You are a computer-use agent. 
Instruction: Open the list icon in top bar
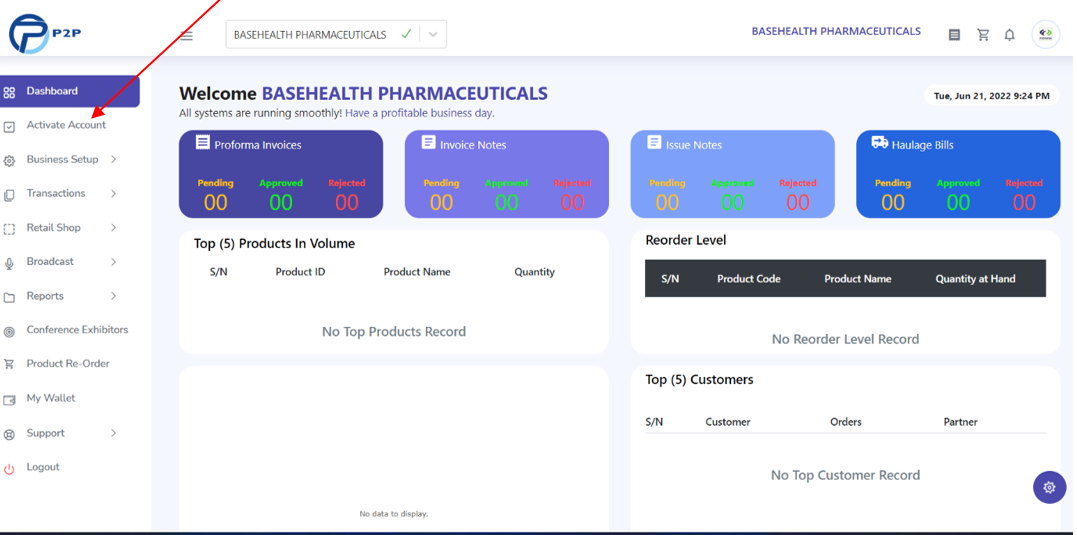[954, 35]
